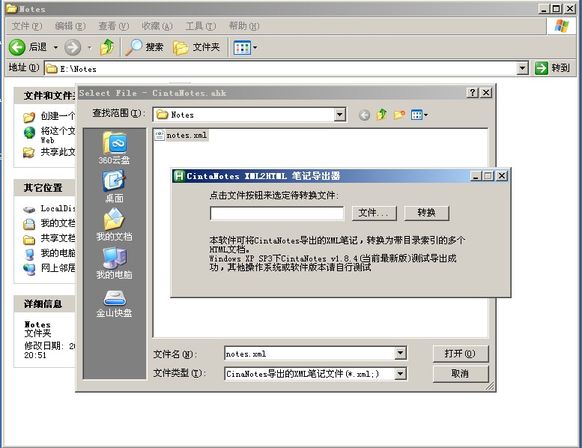Click the E:\Notes address field
Viewport: 582px width, 448px height.
281,69
